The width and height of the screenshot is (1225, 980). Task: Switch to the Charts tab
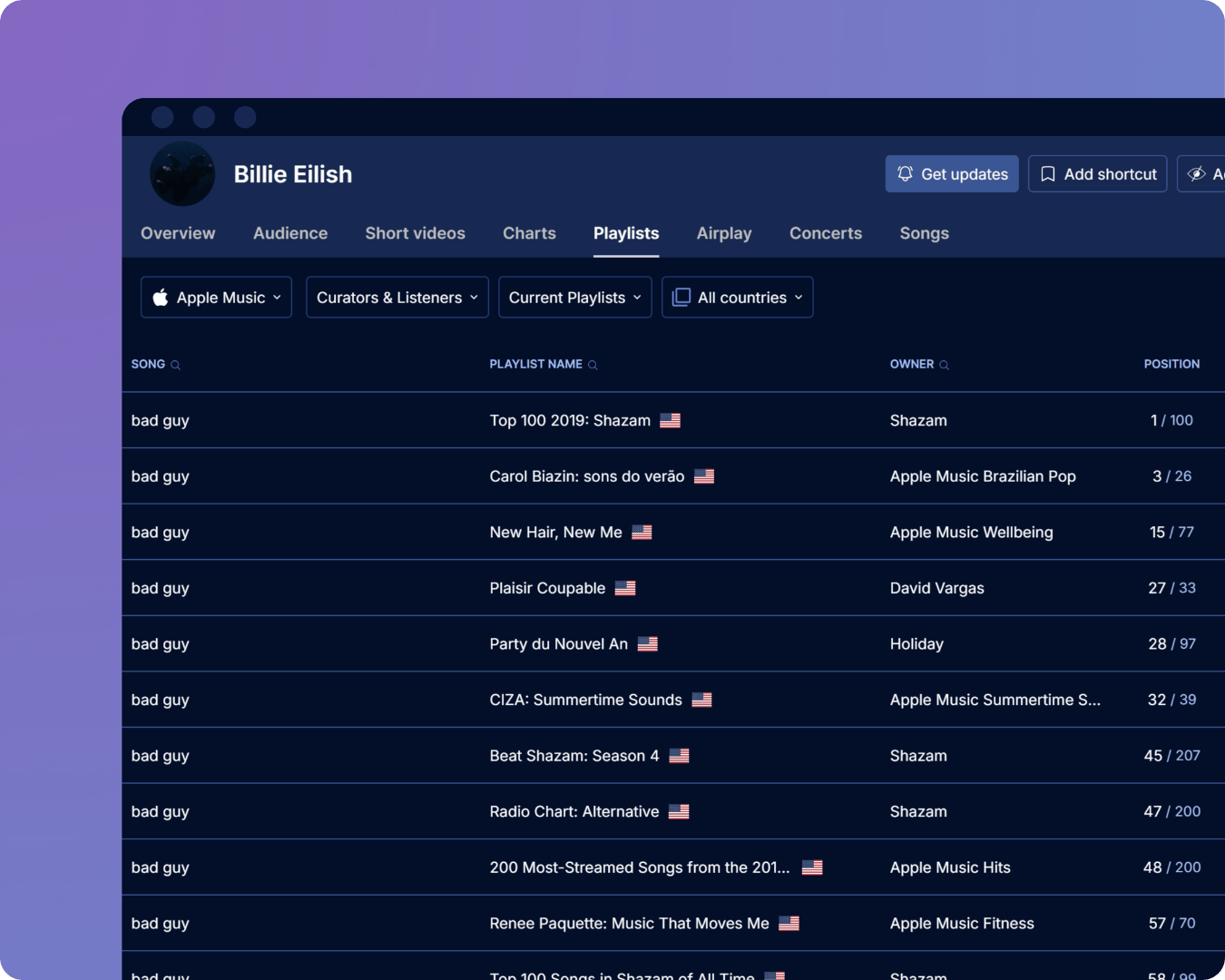529,233
